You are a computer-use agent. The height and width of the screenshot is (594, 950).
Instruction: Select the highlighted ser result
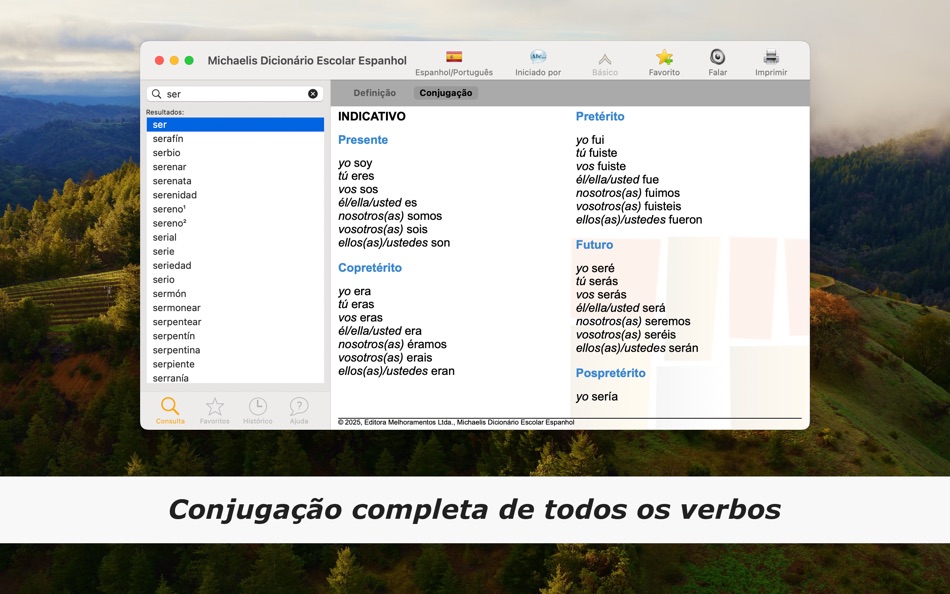point(235,124)
